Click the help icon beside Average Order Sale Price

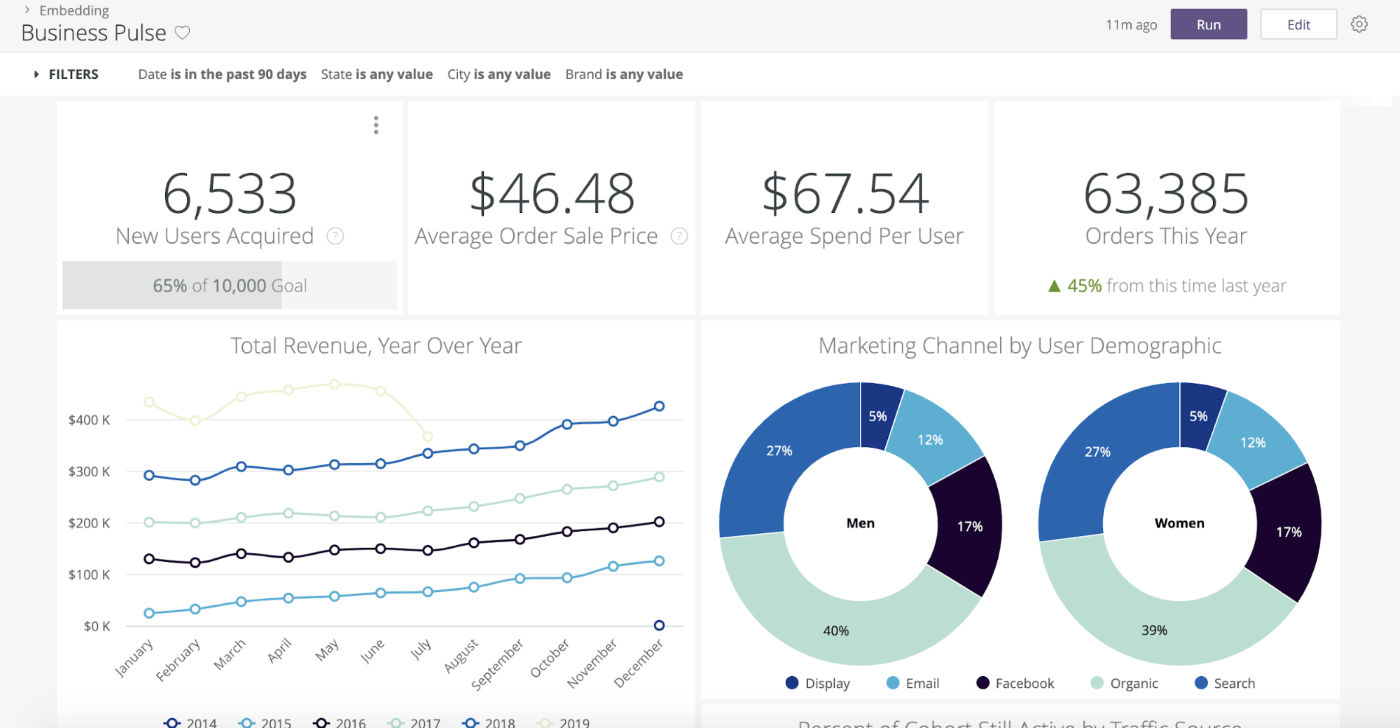pos(679,236)
